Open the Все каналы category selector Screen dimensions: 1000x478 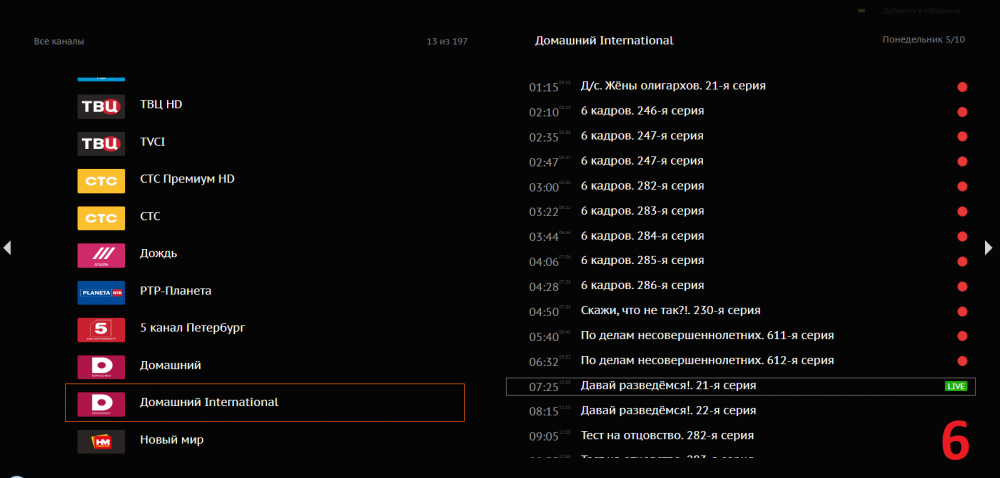(x=59, y=41)
